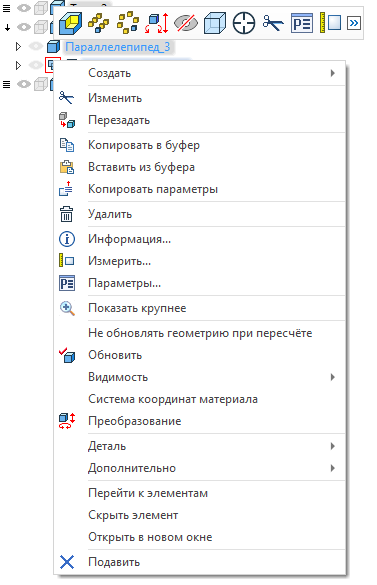Viewport: 377px width, 585px height.
Task: Open the Создать submenu
Action: click(200, 73)
